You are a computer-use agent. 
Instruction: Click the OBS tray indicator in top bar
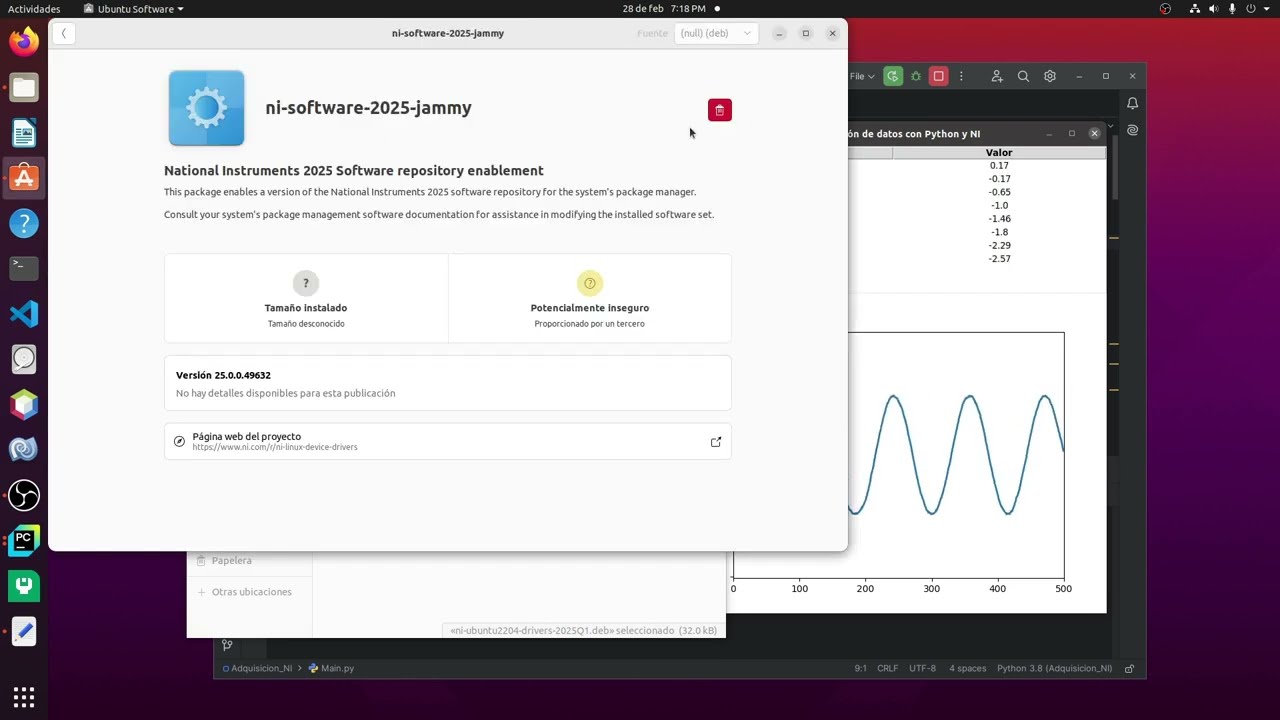1165,9
